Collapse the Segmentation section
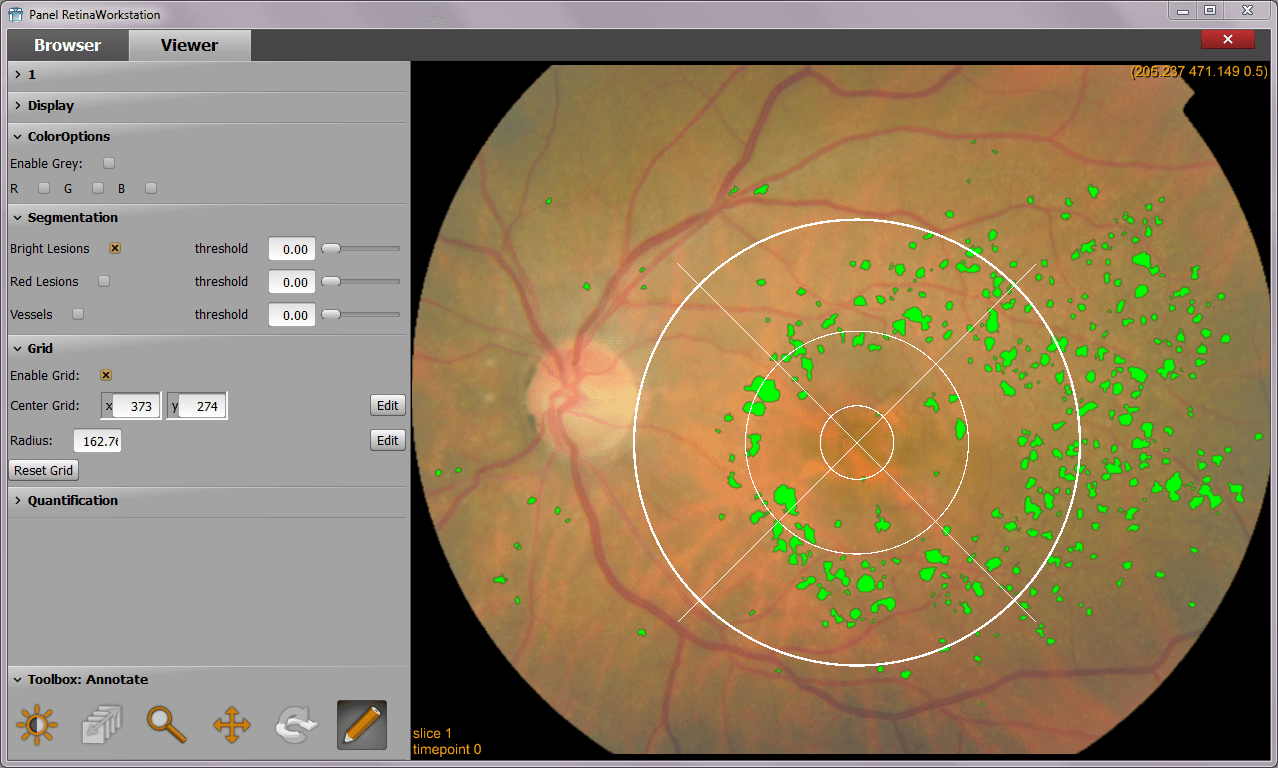The width and height of the screenshot is (1278, 768). 207,218
